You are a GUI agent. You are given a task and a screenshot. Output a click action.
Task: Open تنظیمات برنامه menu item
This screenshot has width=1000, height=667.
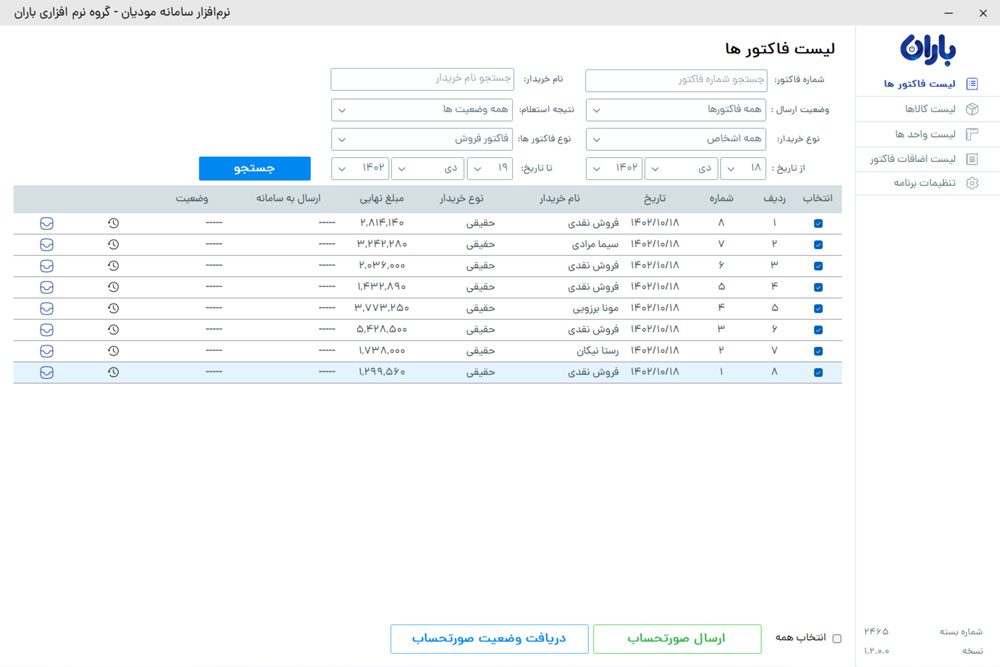coord(929,183)
